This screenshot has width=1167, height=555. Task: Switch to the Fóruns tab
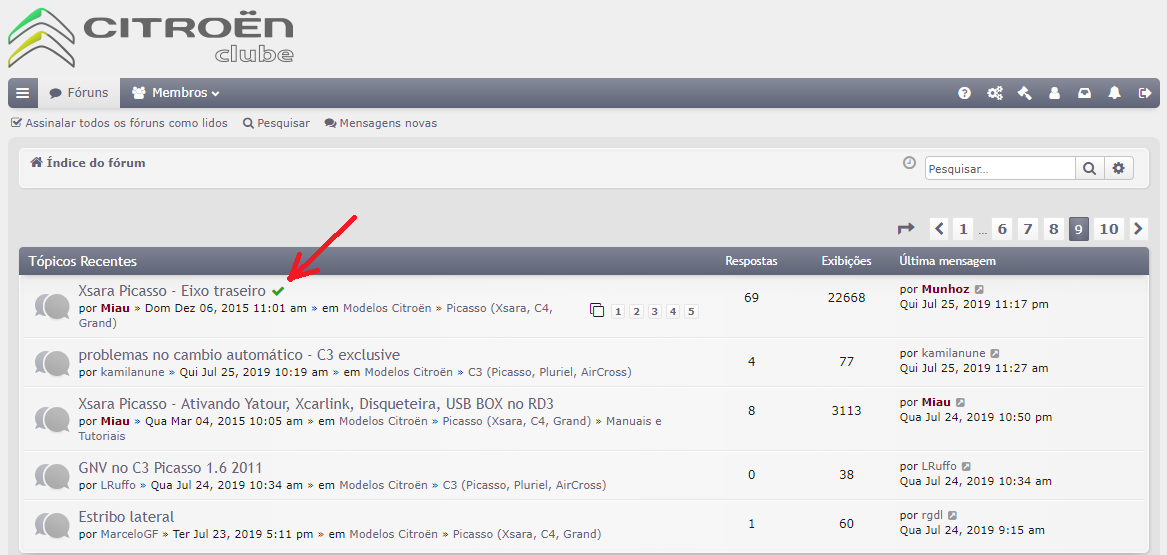79,93
